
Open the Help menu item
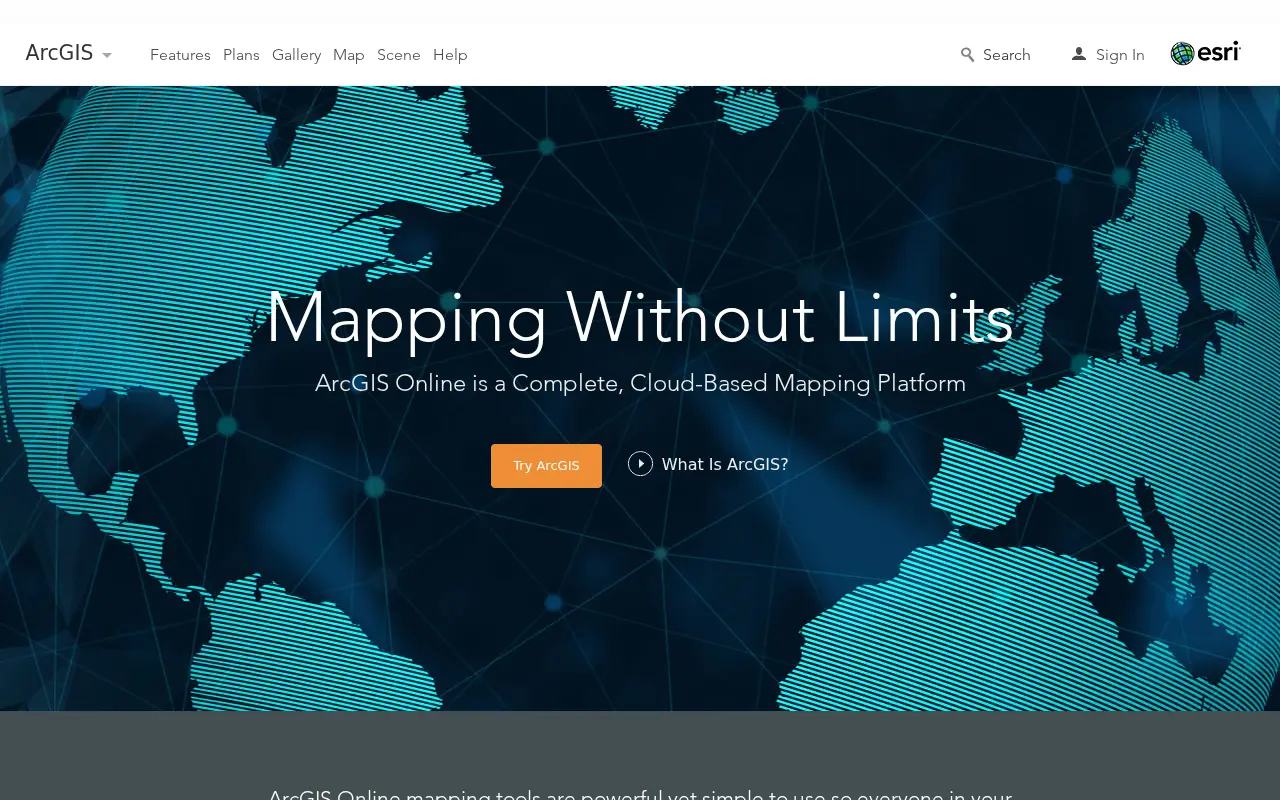[x=450, y=55]
